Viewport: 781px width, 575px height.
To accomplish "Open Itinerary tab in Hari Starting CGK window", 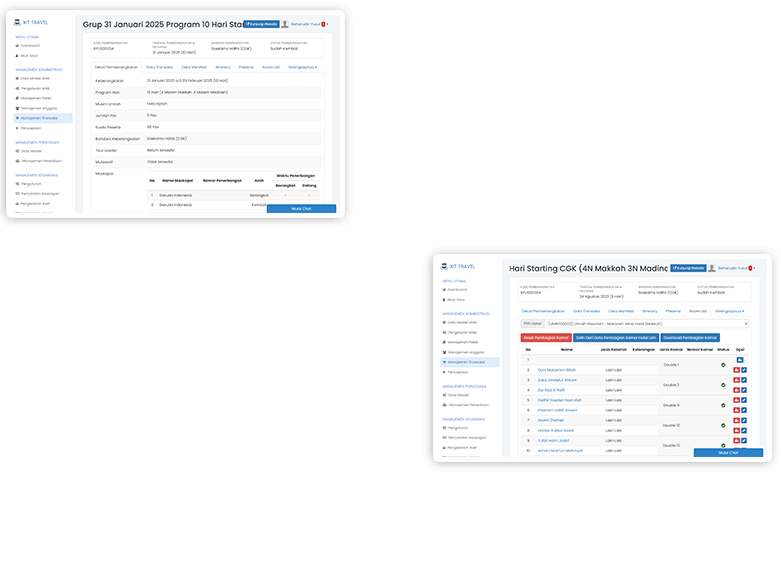I will (x=650, y=311).
